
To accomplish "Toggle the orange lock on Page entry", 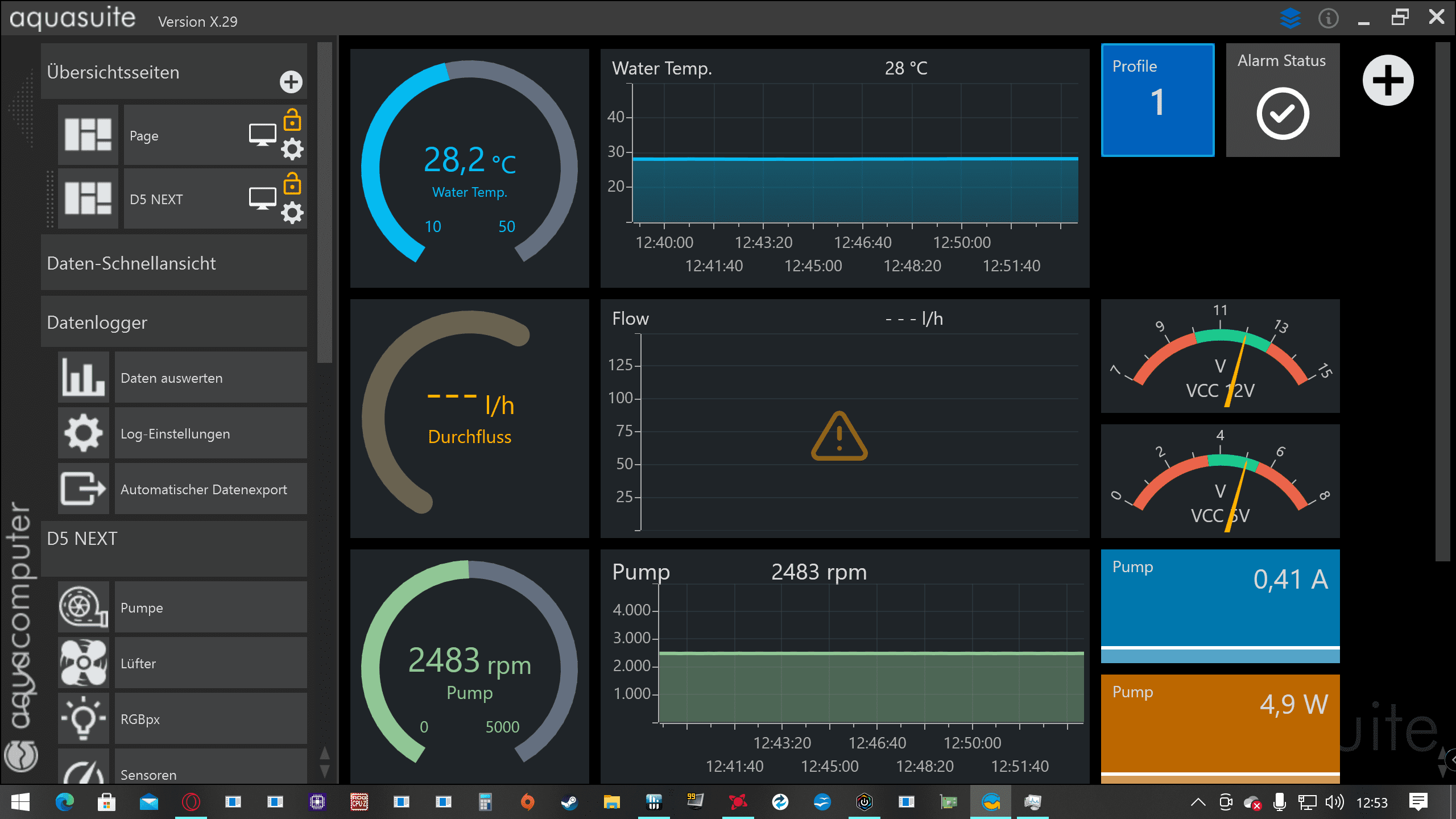I will click(292, 120).
